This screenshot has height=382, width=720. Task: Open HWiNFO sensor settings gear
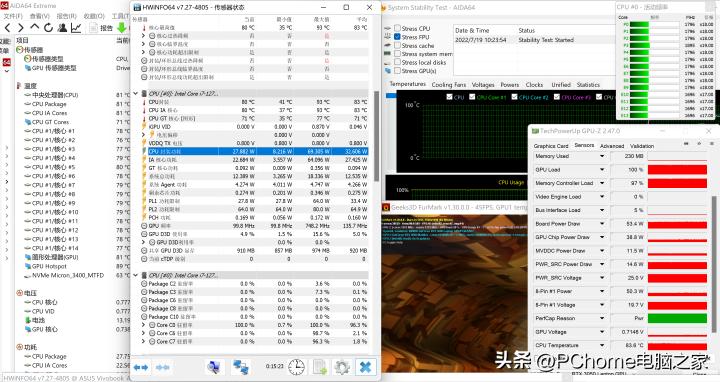[x=342, y=367]
